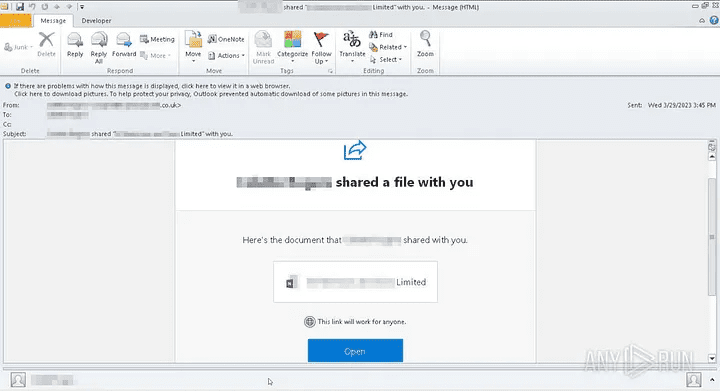Viewport: 720px width, 391px height.
Task: Open the Follow Up flag menu
Action: pyautogui.click(x=321, y=48)
